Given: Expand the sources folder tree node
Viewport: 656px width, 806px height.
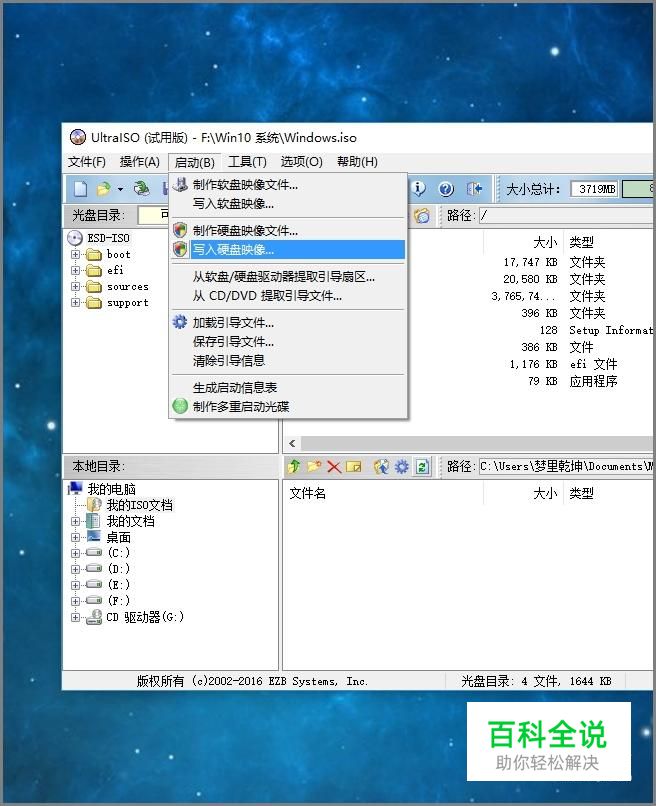Looking at the screenshot, I should (76, 286).
